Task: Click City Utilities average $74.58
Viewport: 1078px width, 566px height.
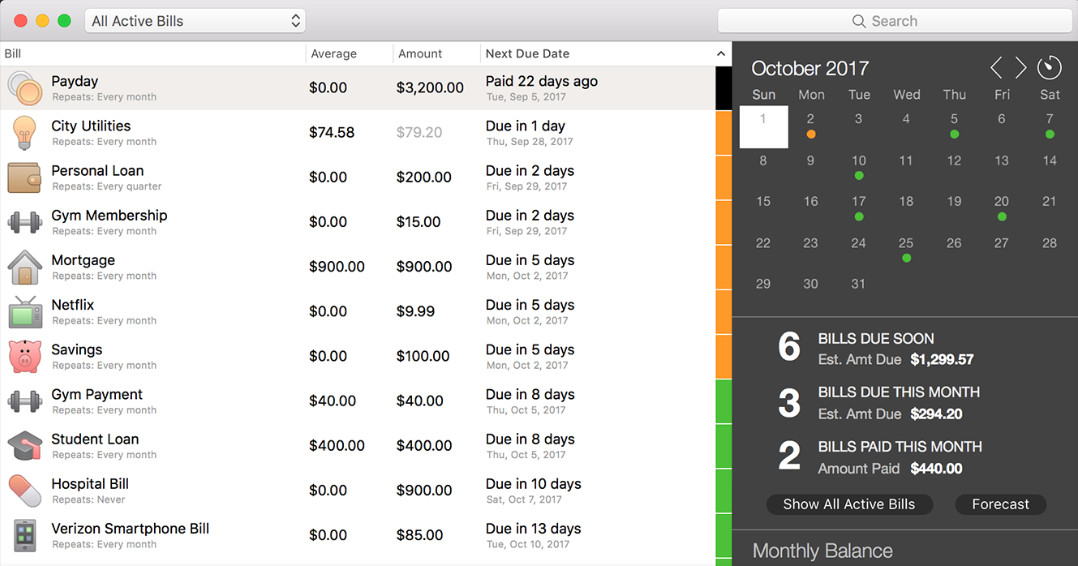Action: click(x=331, y=133)
